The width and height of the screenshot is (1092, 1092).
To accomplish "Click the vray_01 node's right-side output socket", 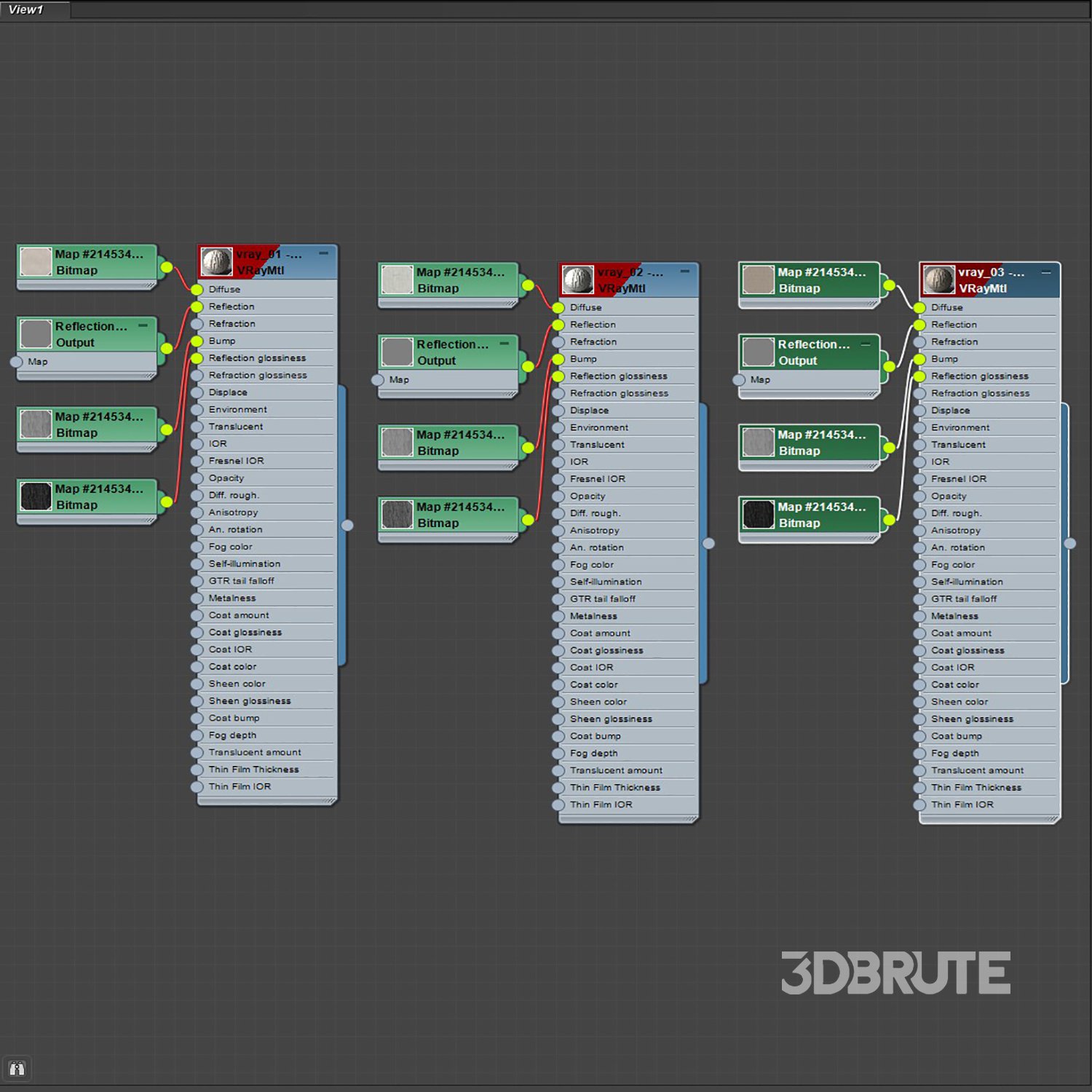I will click(x=347, y=525).
